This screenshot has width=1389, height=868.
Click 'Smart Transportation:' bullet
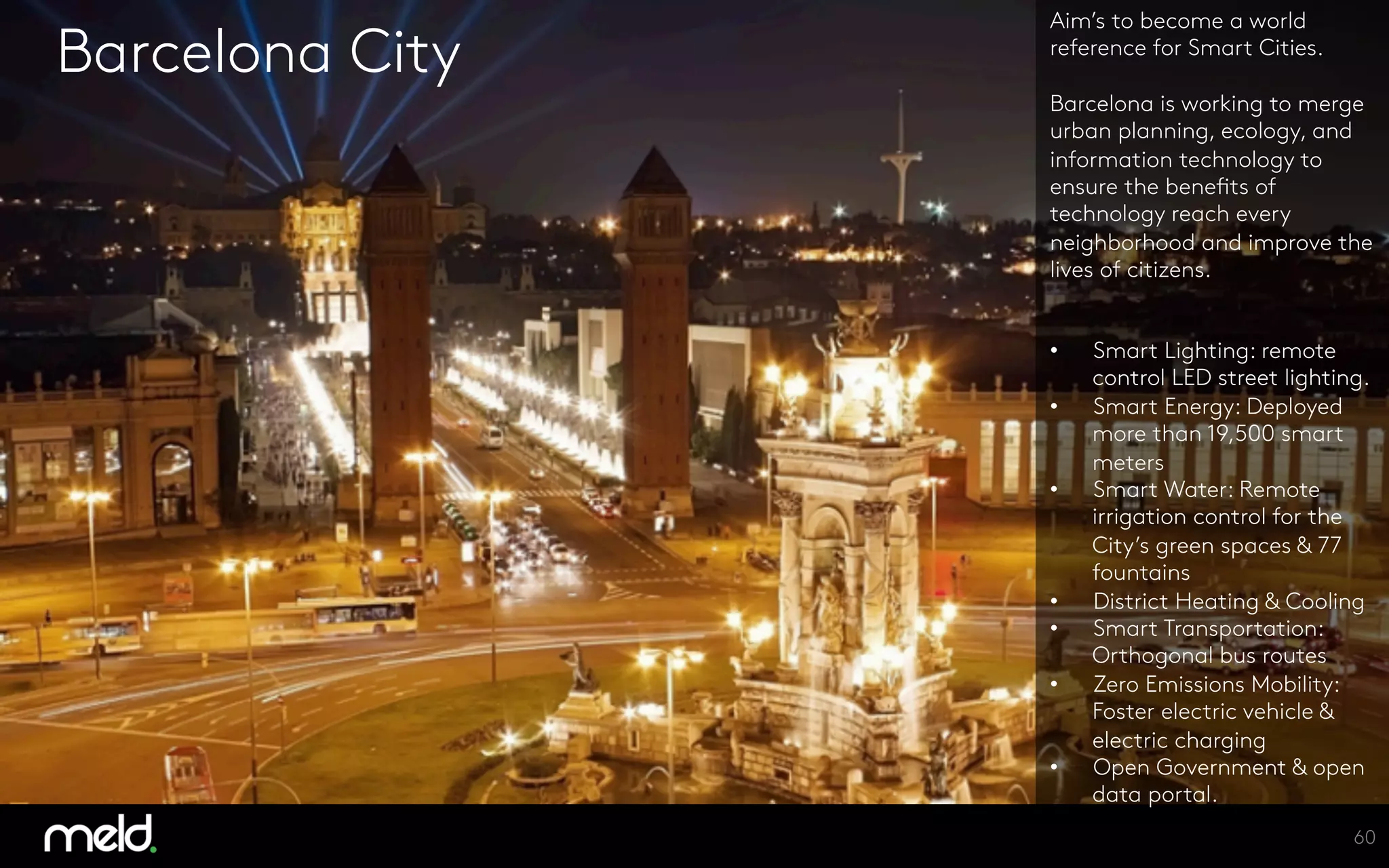pyautogui.click(x=1208, y=629)
